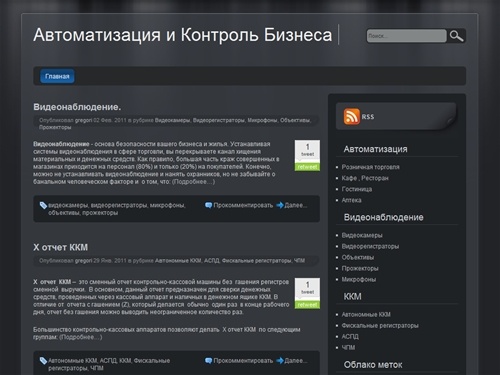Open sidebar category Объективы

pyautogui.click(x=358, y=257)
